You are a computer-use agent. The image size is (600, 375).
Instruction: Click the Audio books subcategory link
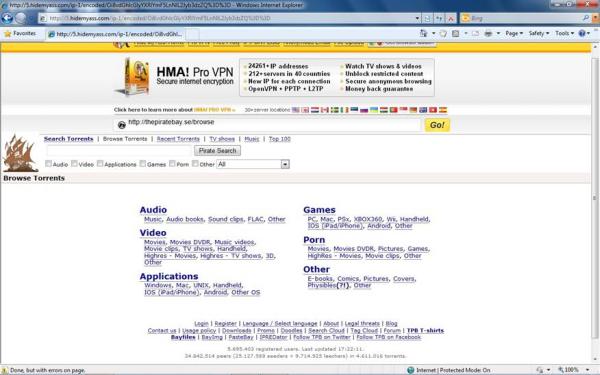click(x=185, y=219)
